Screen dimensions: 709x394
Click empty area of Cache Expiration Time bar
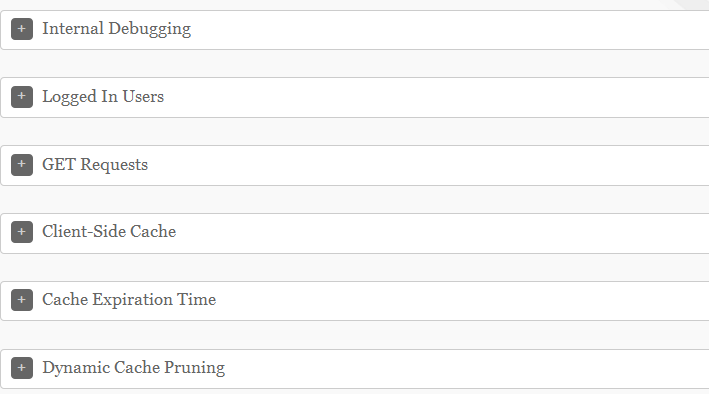point(452,301)
